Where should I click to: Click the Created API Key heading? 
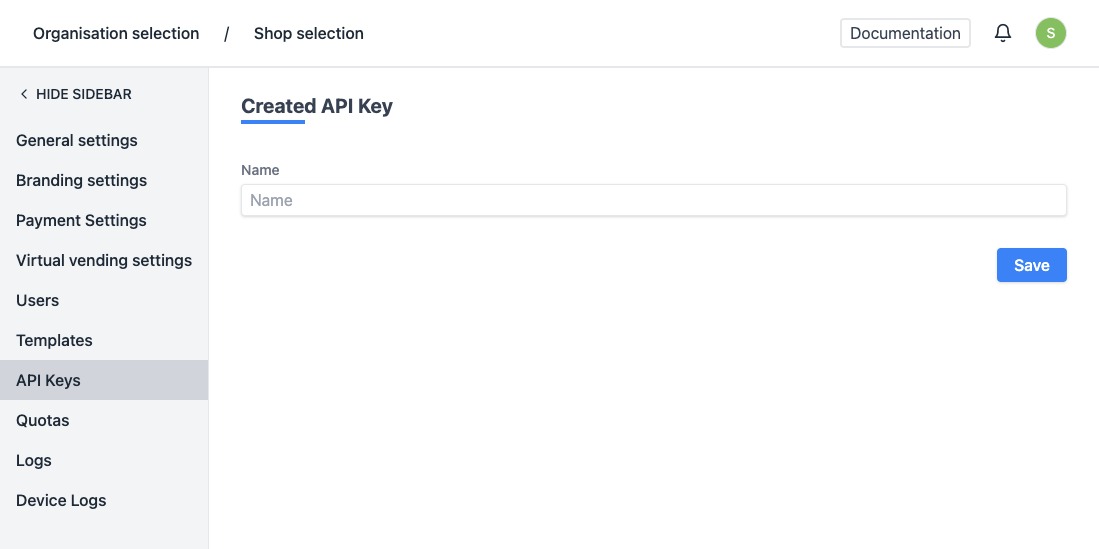tap(317, 106)
